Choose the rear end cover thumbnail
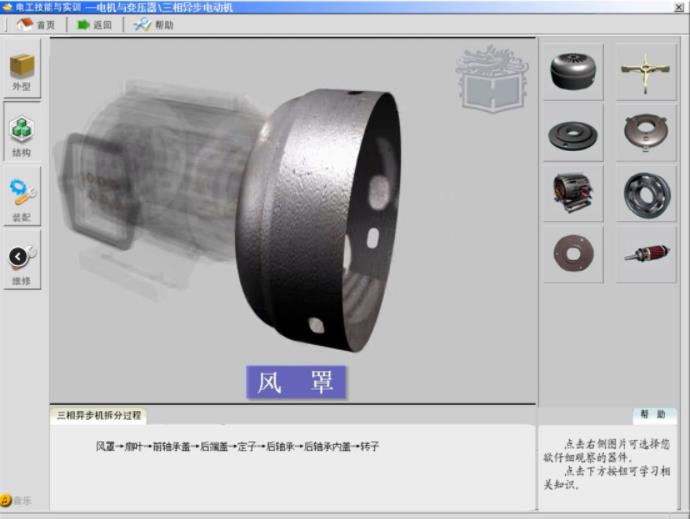Viewport: 690px width, 519px height. pyautogui.click(x=646, y=133)
